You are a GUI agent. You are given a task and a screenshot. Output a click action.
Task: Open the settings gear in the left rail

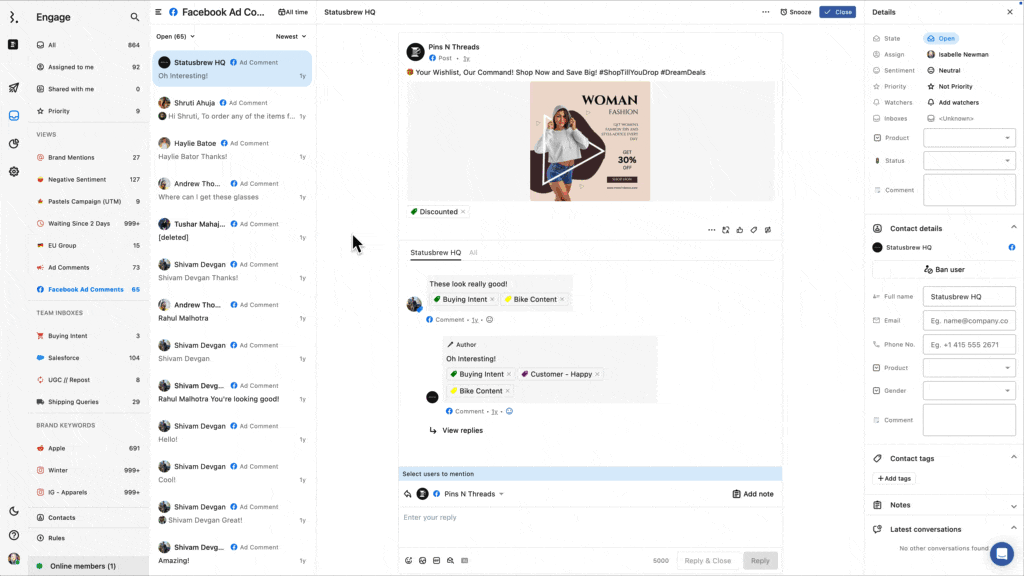click(12, 171)
